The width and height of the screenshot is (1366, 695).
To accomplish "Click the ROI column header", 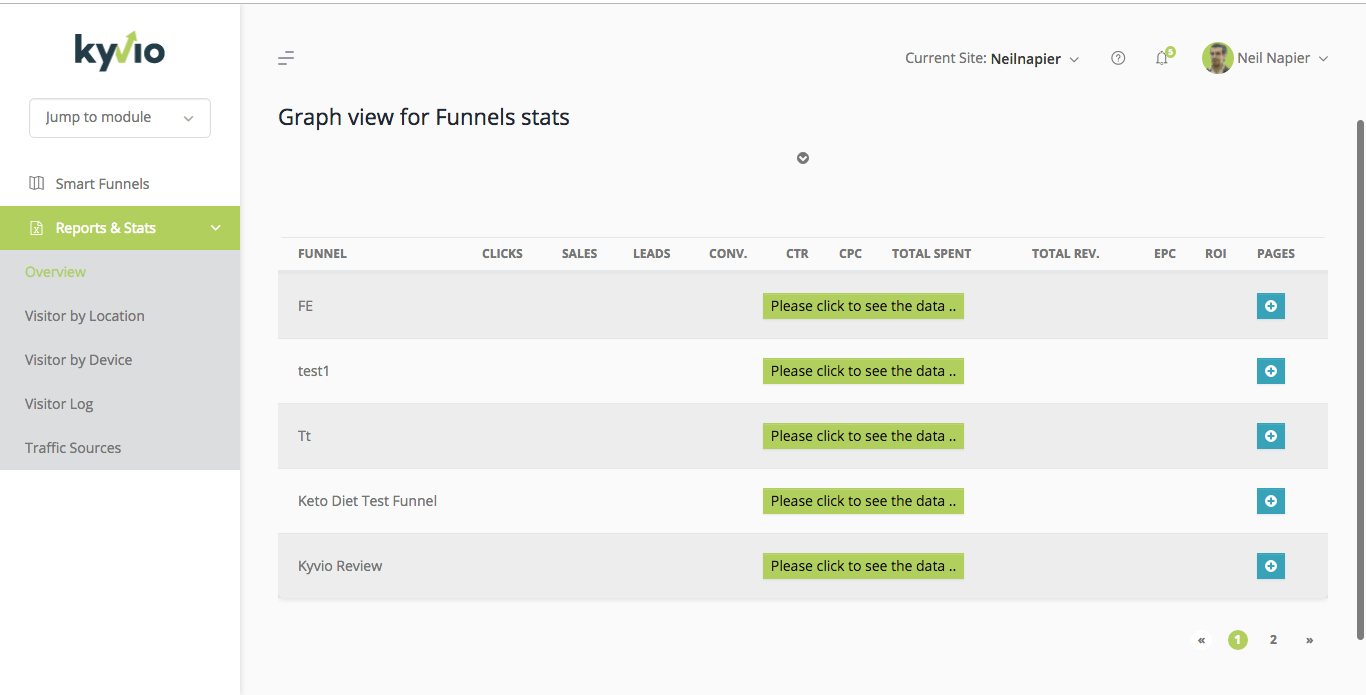I will pyautogui.click(x=1215, y=254).
